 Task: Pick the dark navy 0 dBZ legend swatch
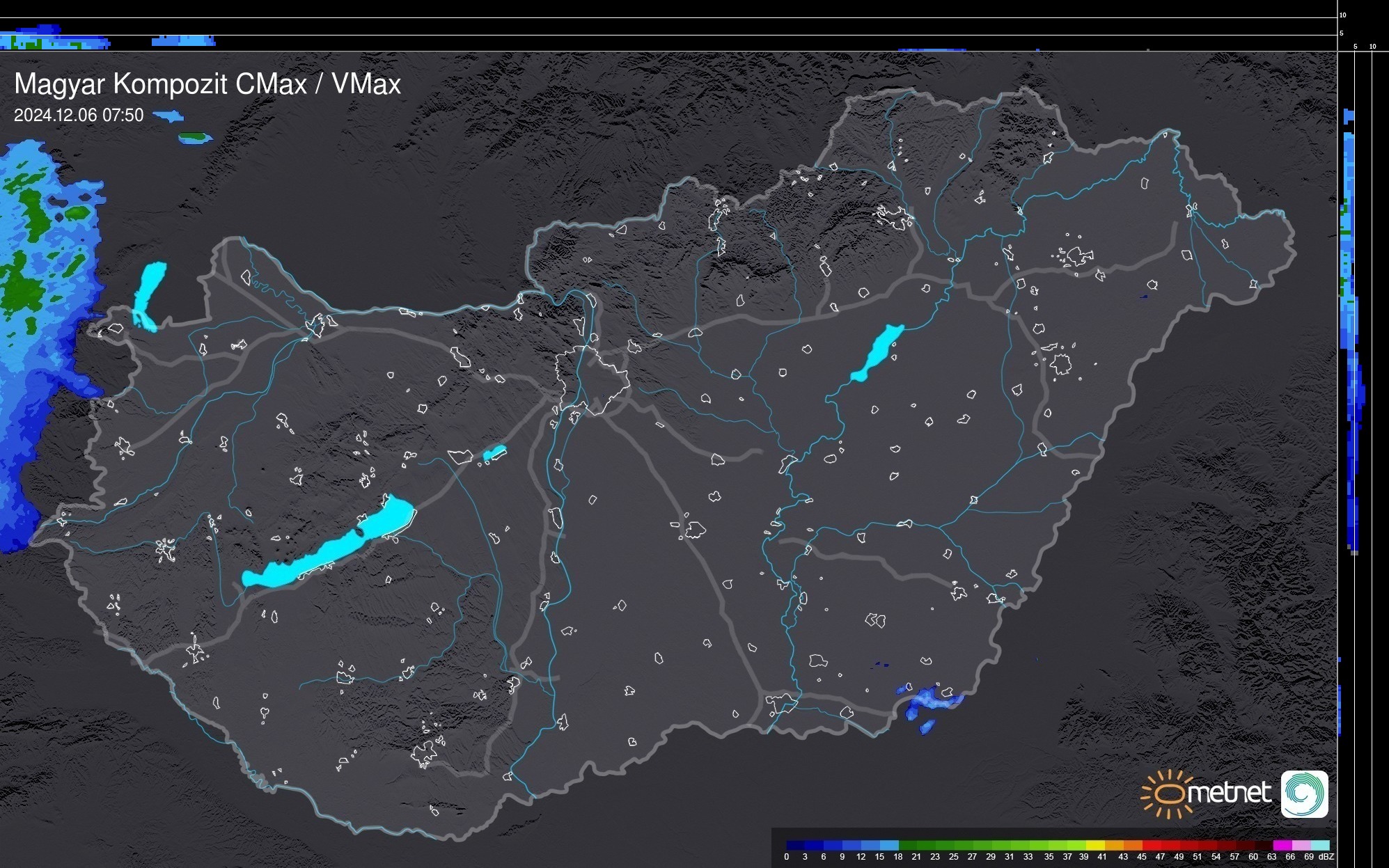tap(795, 845)
